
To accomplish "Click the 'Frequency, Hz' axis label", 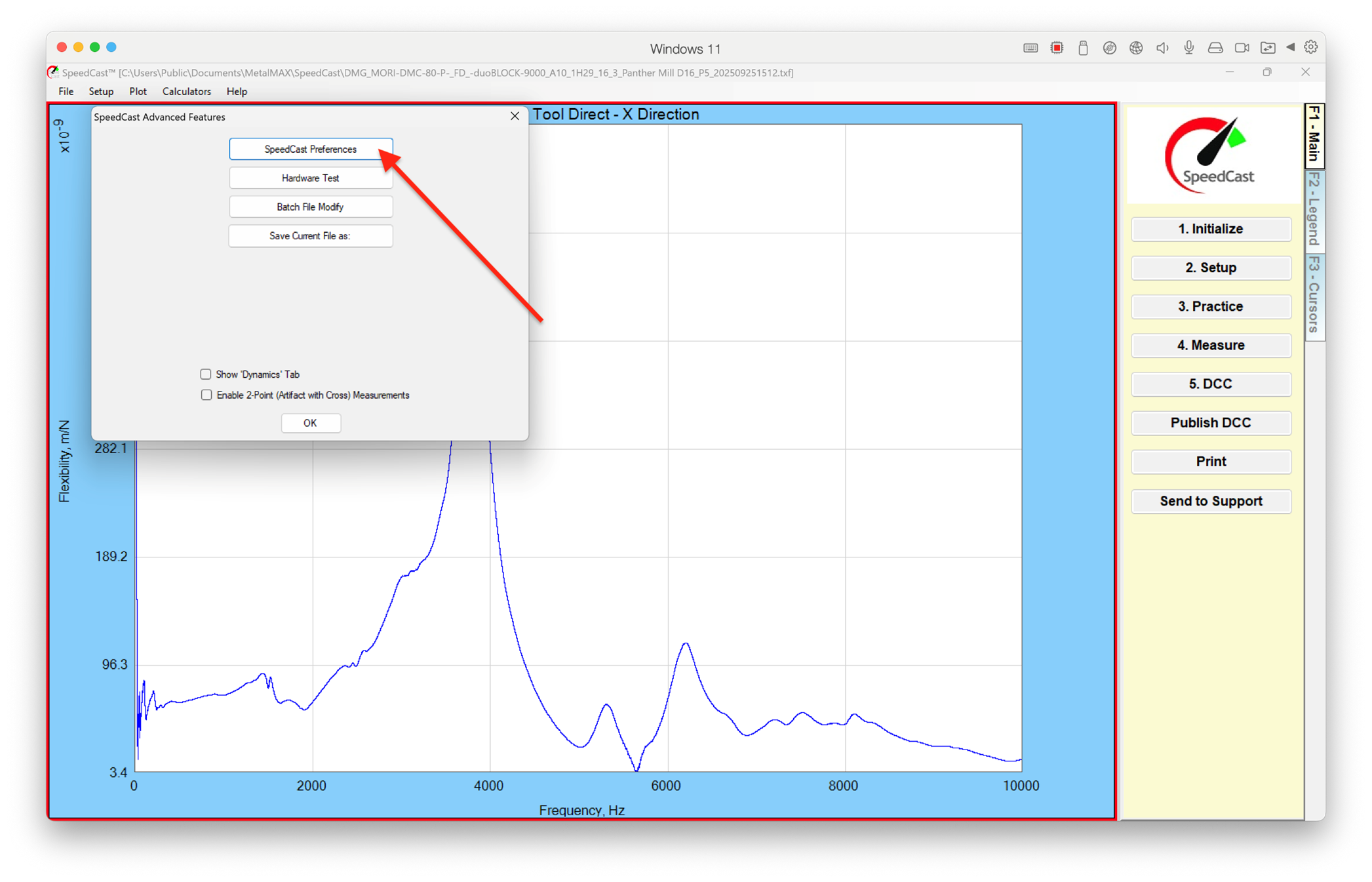I will [581, 810].
